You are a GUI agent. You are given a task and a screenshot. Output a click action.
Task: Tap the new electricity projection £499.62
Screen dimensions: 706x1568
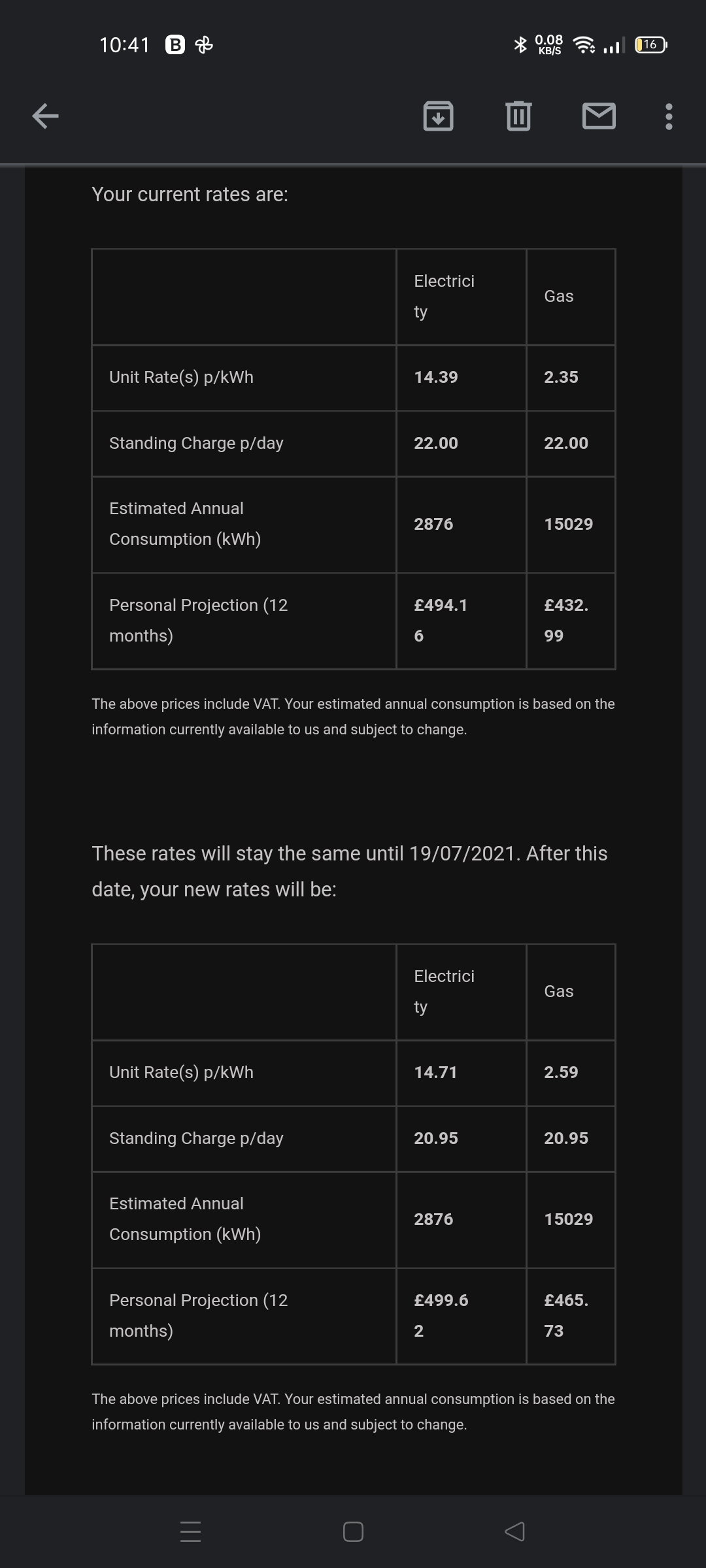[441, 1315]
